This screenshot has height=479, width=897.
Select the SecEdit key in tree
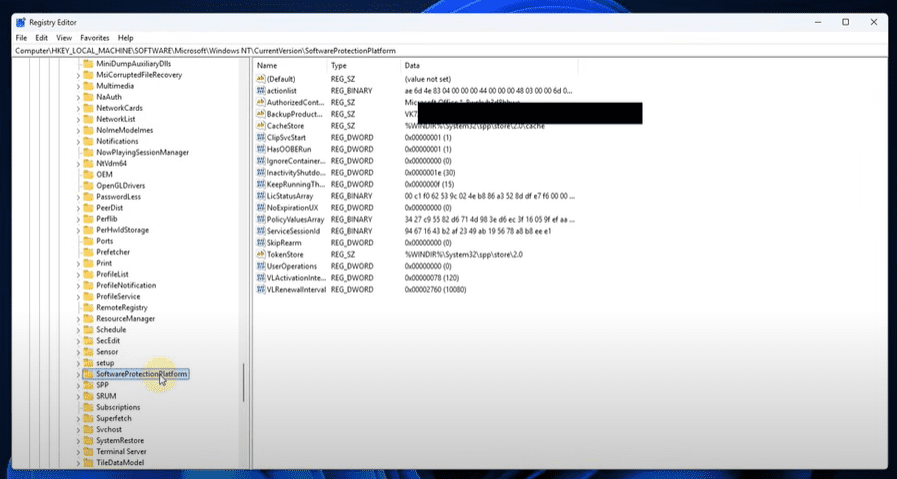108,341
